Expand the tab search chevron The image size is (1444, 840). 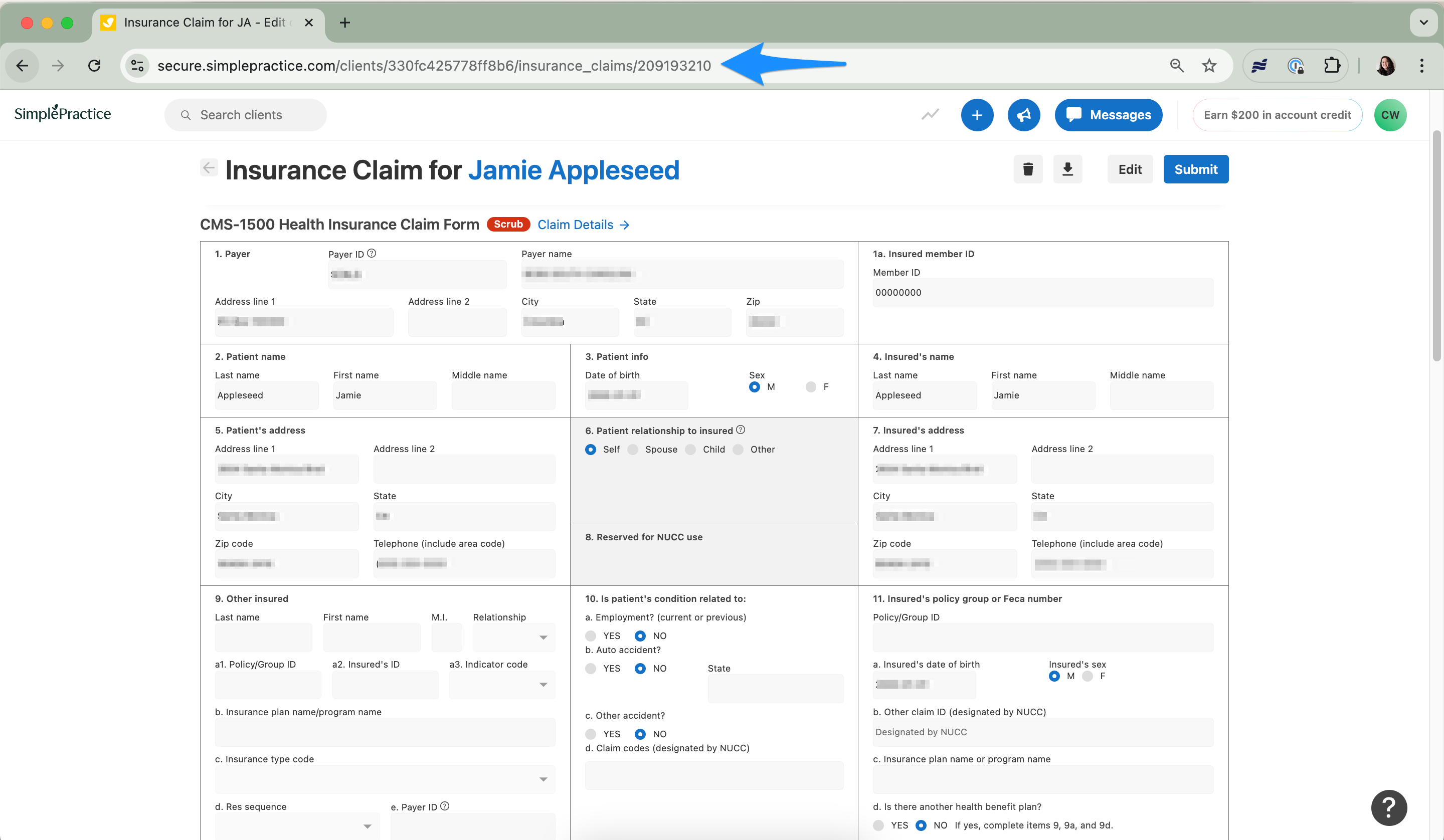(x=1423, y=23)
